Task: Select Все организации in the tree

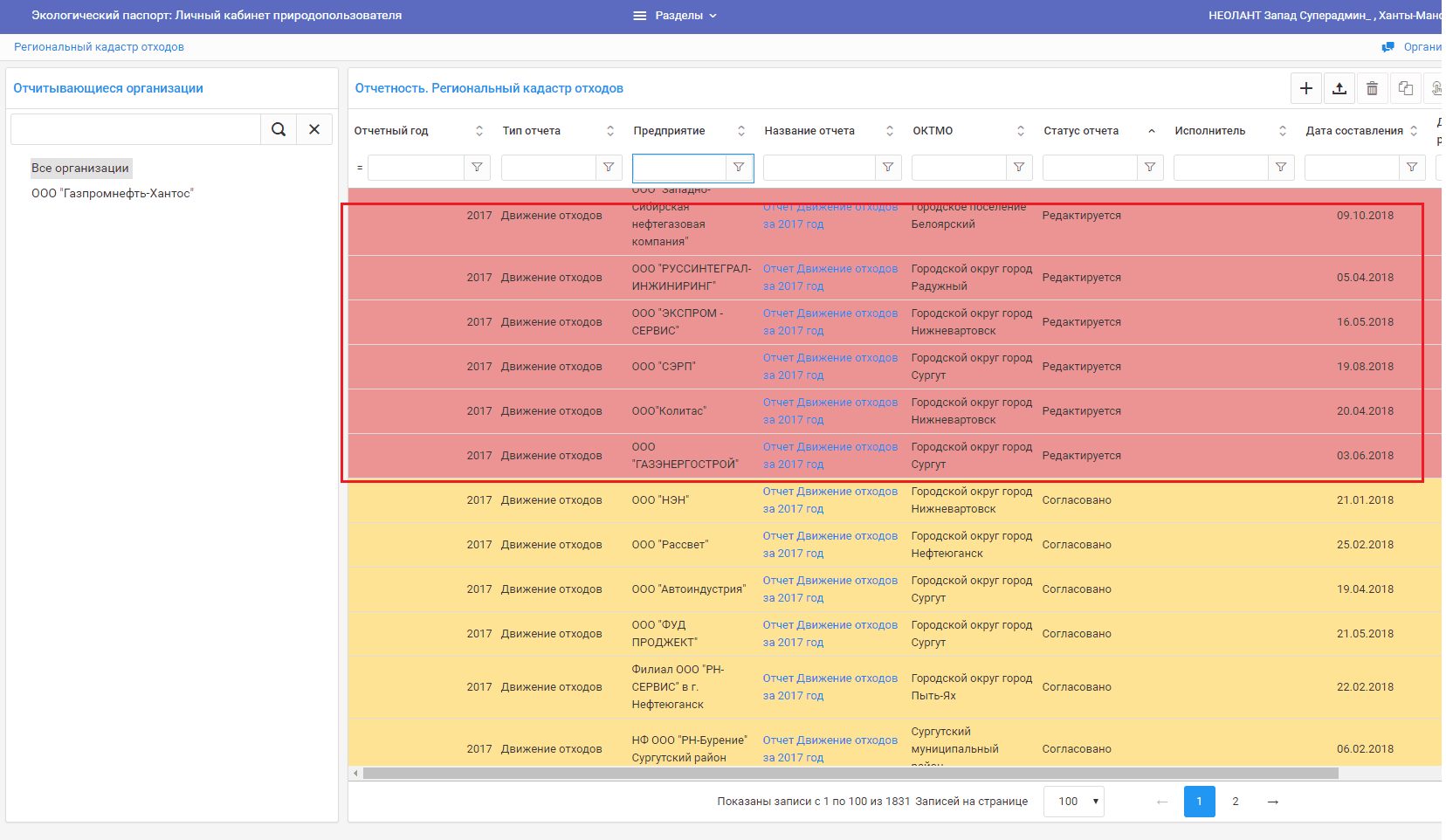Action: click(80, 169)
